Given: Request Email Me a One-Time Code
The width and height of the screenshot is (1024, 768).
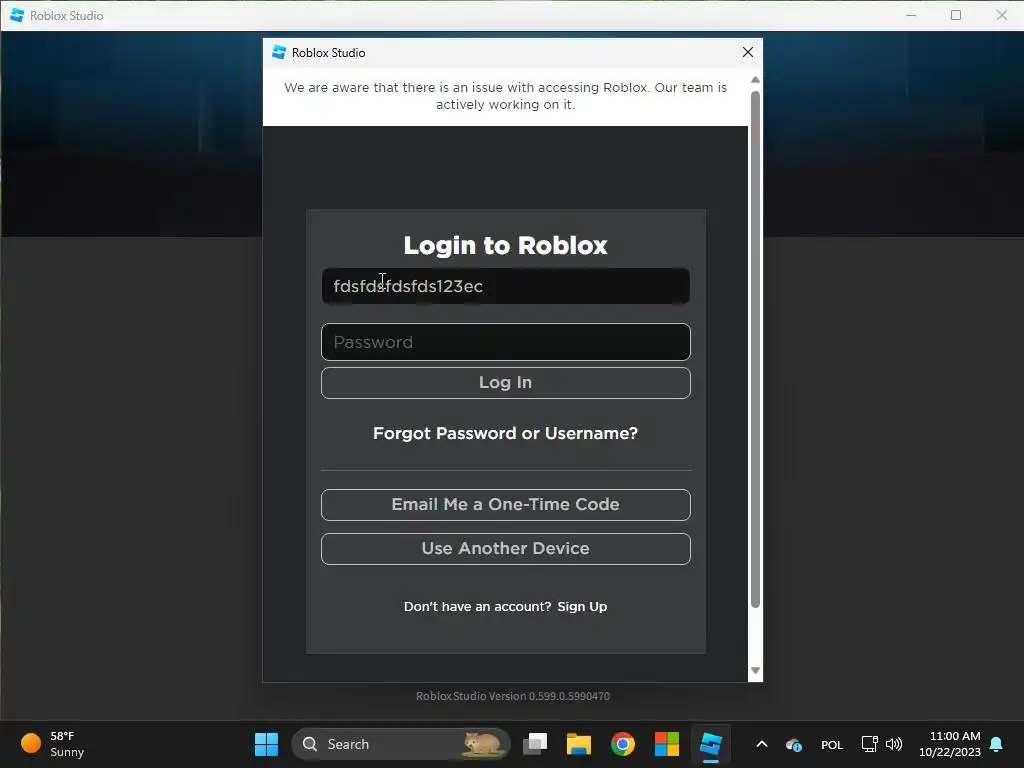Looking at the screenshot, I should [505, 505].
